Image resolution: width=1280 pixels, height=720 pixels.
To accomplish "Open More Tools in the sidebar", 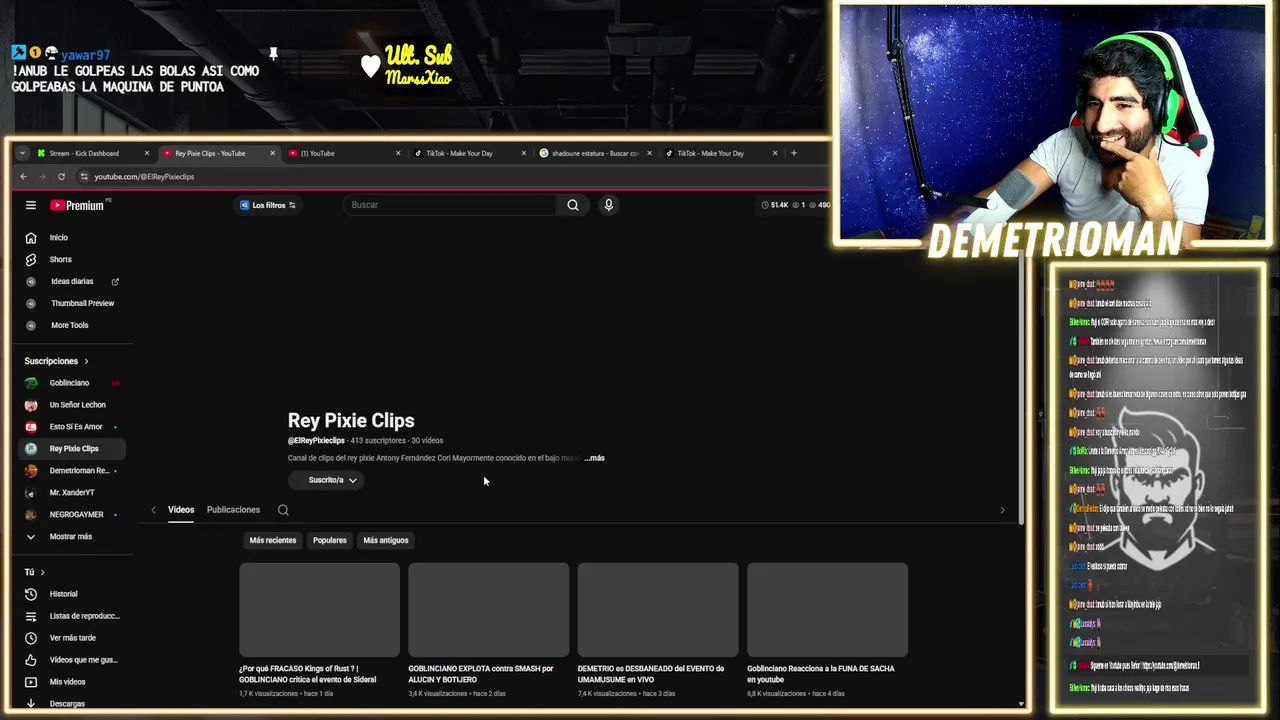I will 72,326.
